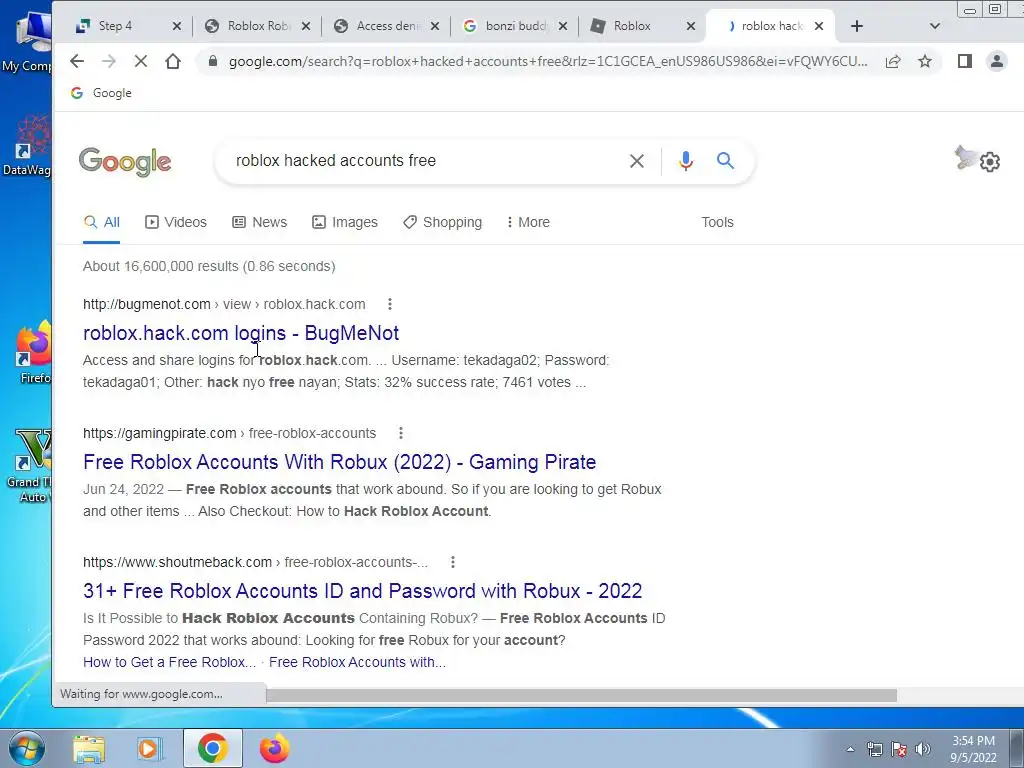Screen dimensions: 1024x768
Task: Open the Windows Start menu
Action: [x=26, y=748]
